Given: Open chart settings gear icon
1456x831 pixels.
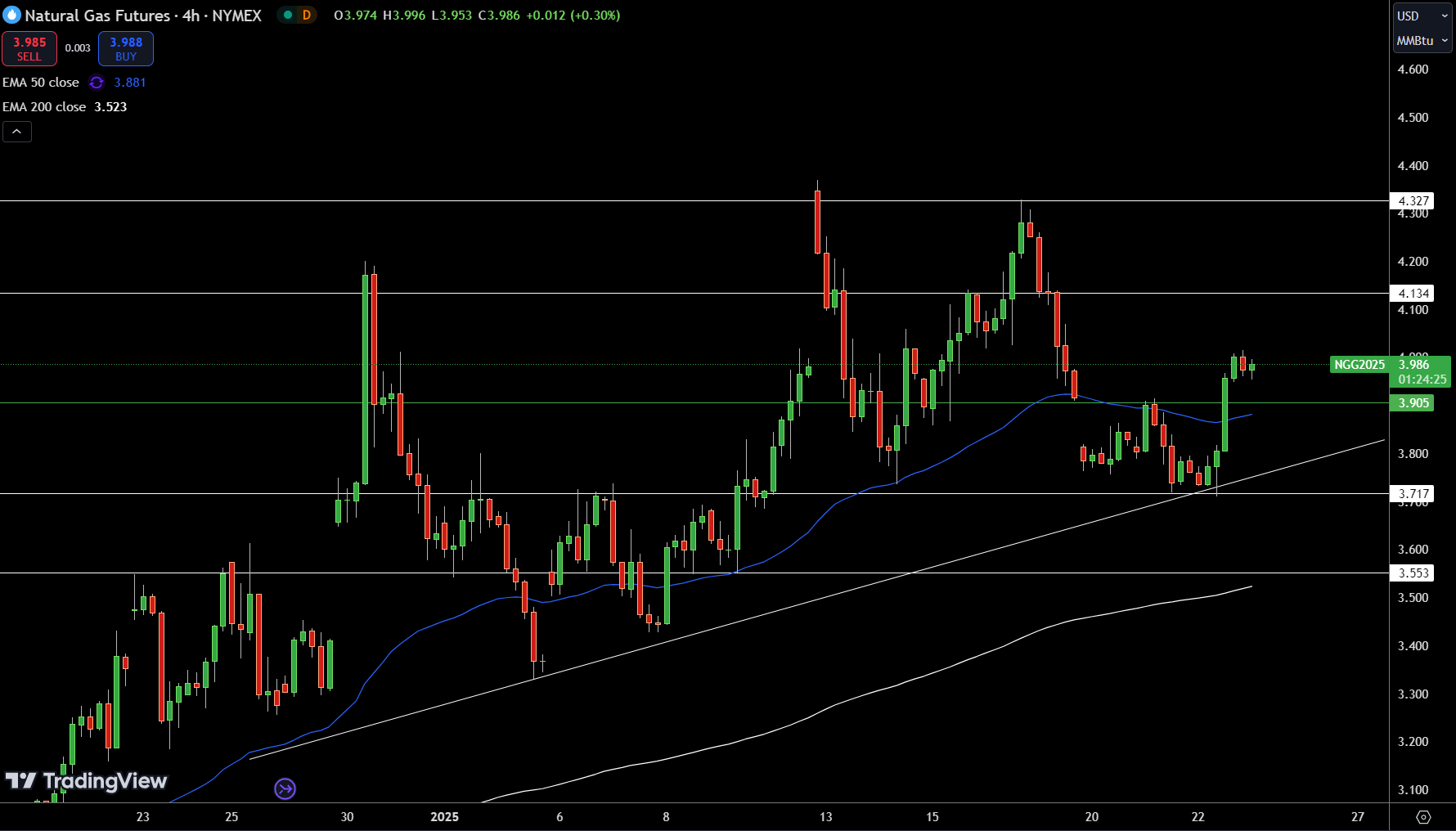Looking at the screenshot, I should coord(1423,817).
